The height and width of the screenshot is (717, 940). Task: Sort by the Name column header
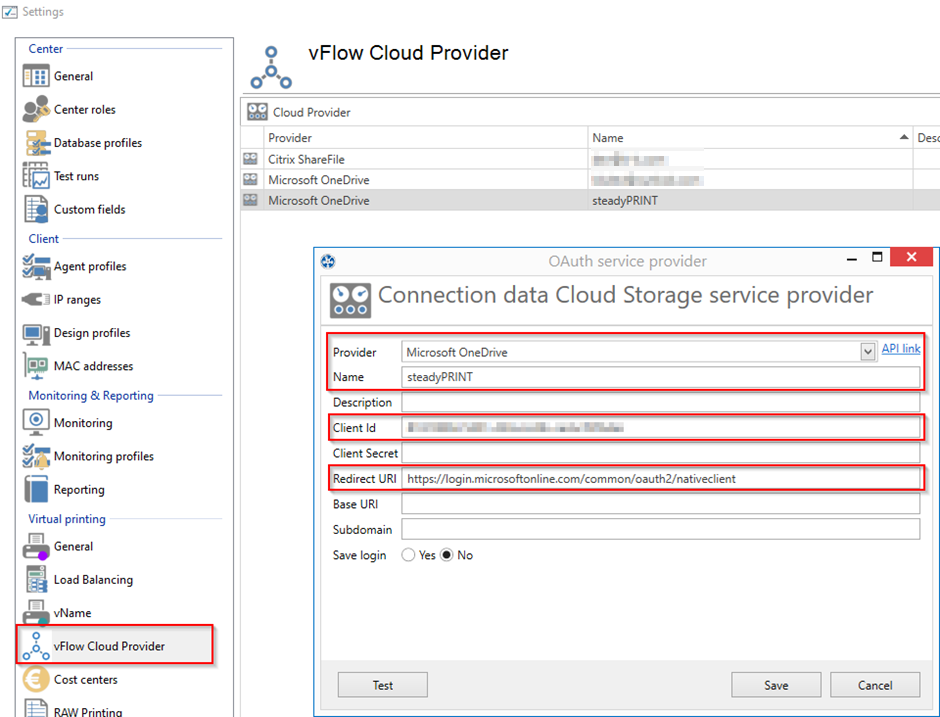[x=750, y=138]
